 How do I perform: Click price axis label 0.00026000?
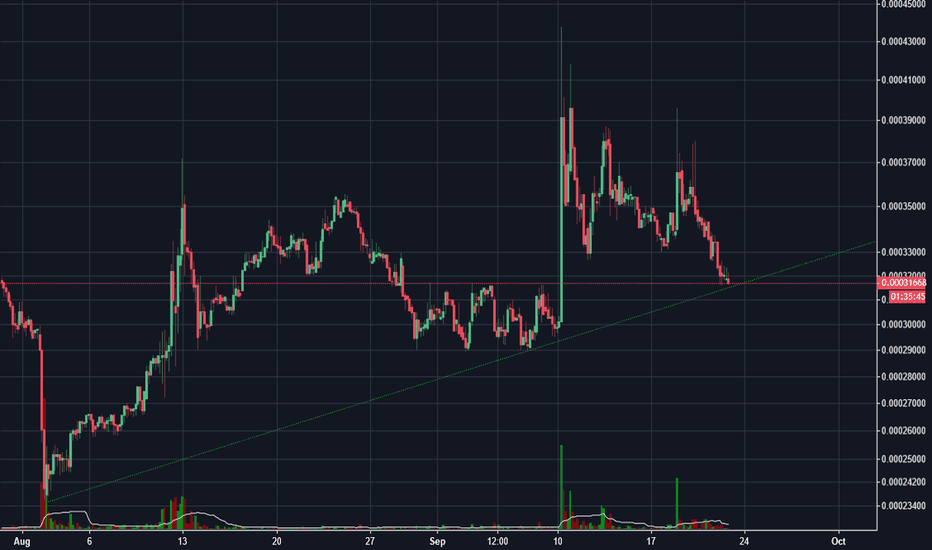(903, 430)
